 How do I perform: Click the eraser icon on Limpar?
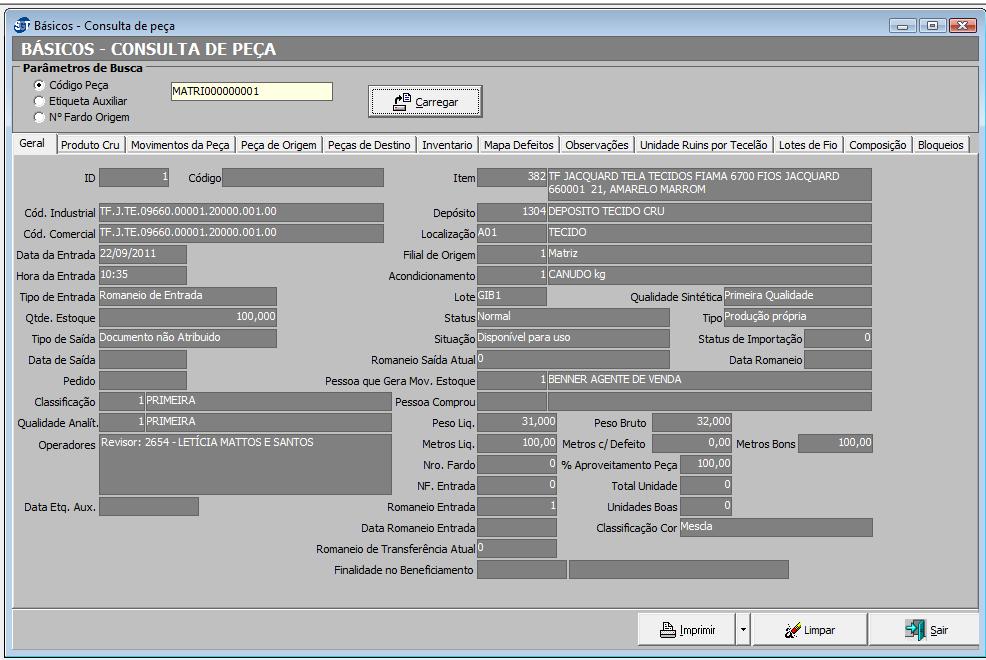793,630
